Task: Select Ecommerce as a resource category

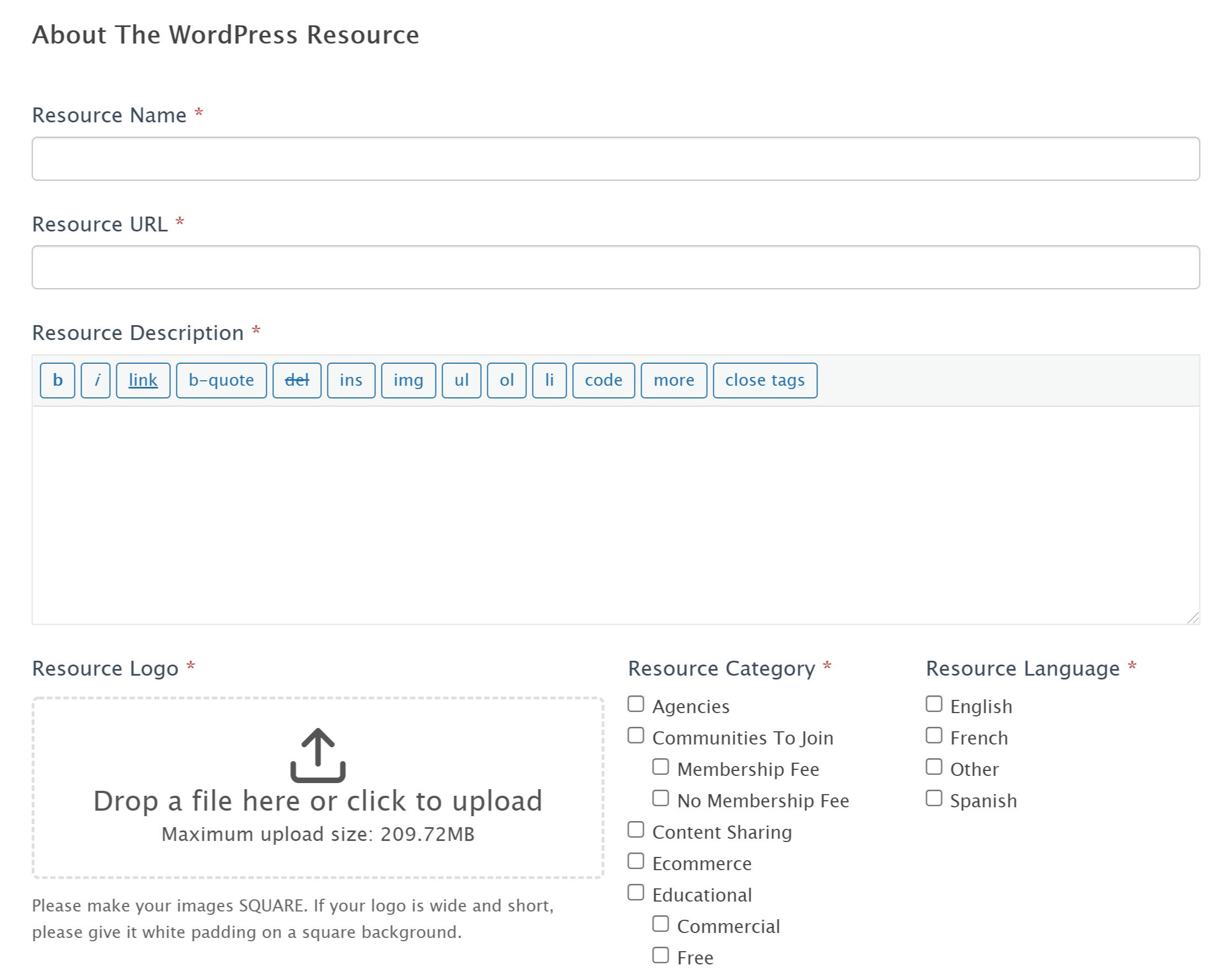Action: tap(636, 861)
